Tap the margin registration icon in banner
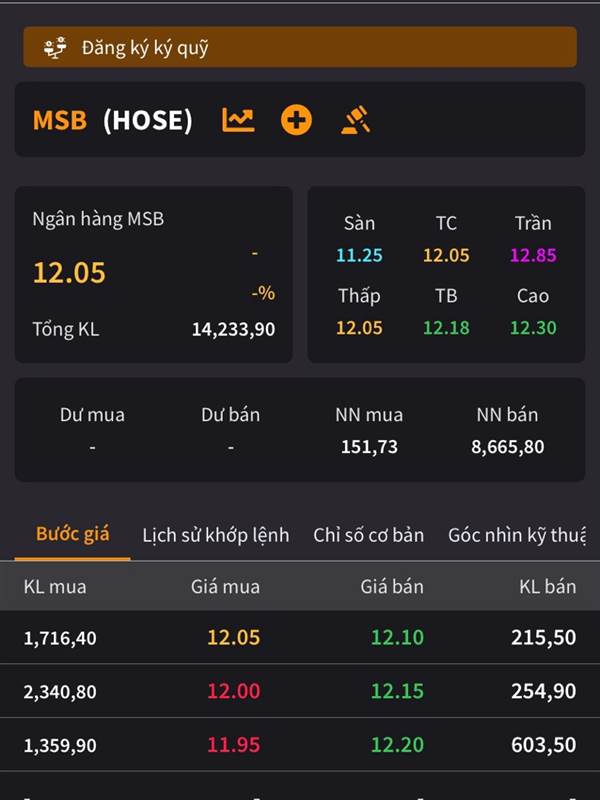This screenshot has width=600, height=800. [x=55, y=47]
